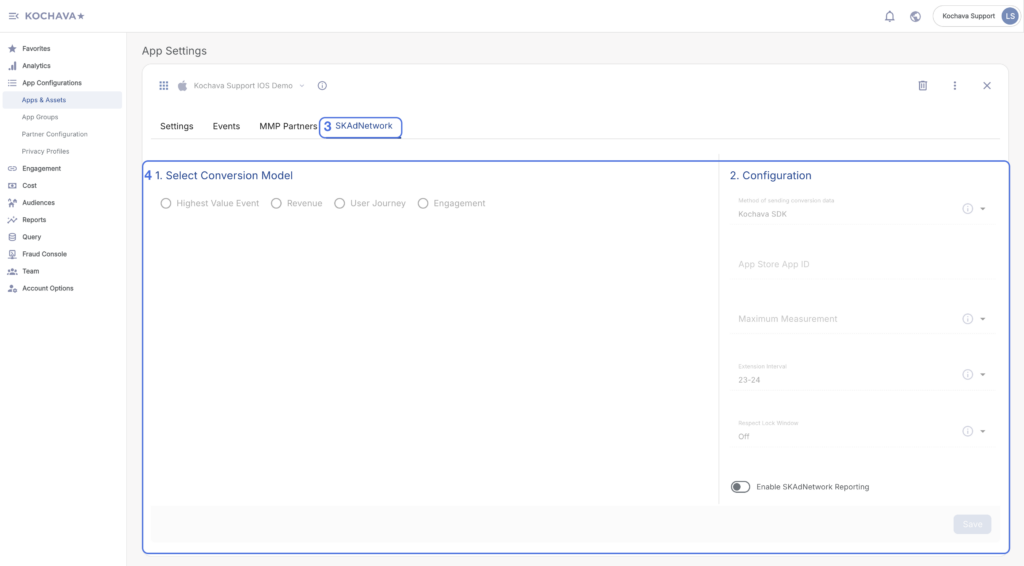Screen dimensions: 1024x566
Task: Enable SKAdNetwork Reporting toggle
Action: pos(740,487)
